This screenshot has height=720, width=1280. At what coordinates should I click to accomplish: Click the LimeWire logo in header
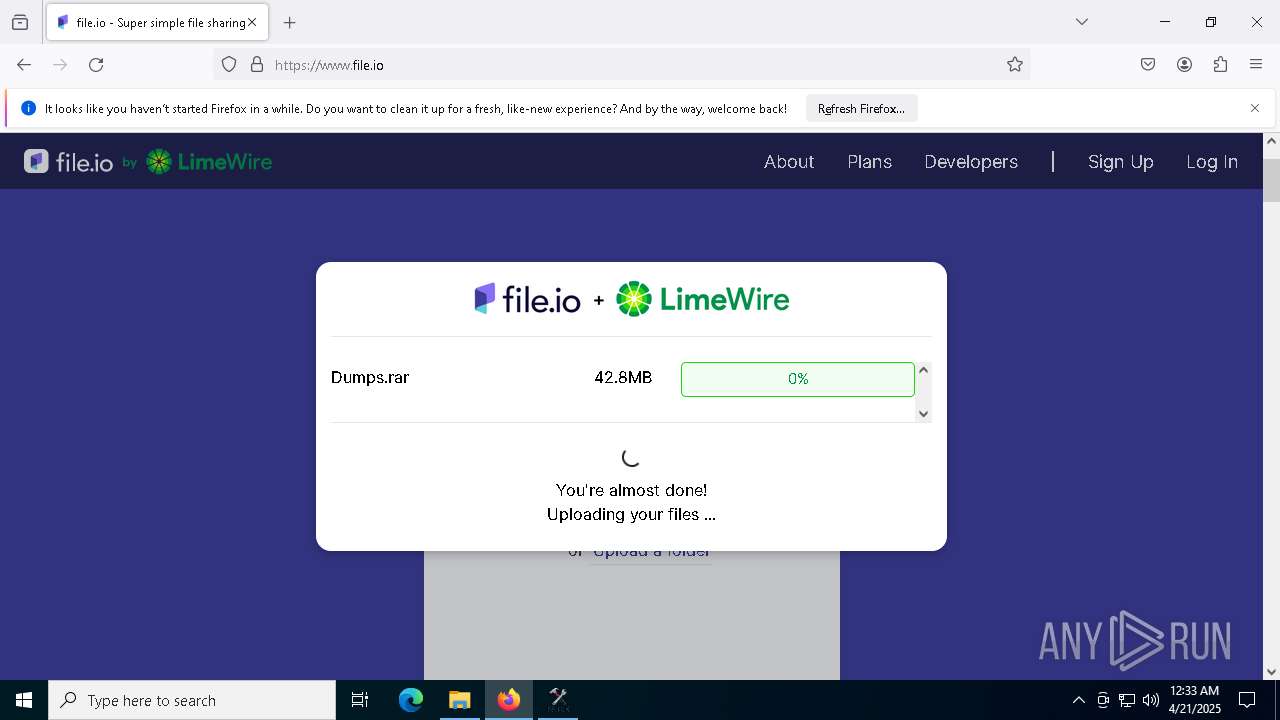click(209, 162)
